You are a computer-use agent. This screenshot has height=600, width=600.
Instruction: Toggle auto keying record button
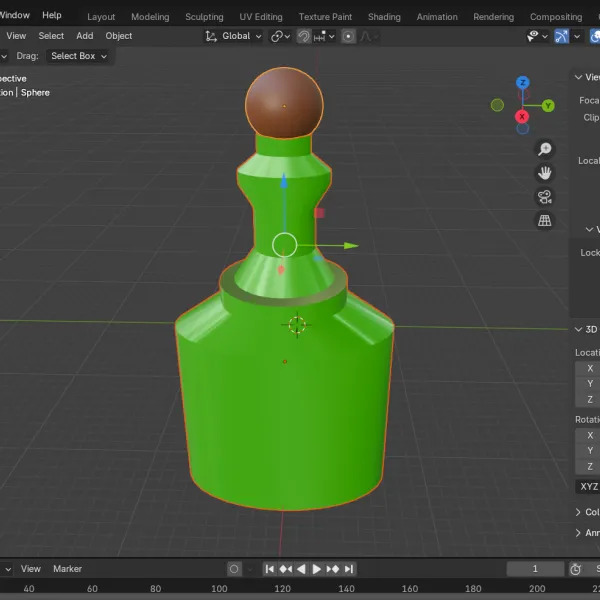coord(234,569)
